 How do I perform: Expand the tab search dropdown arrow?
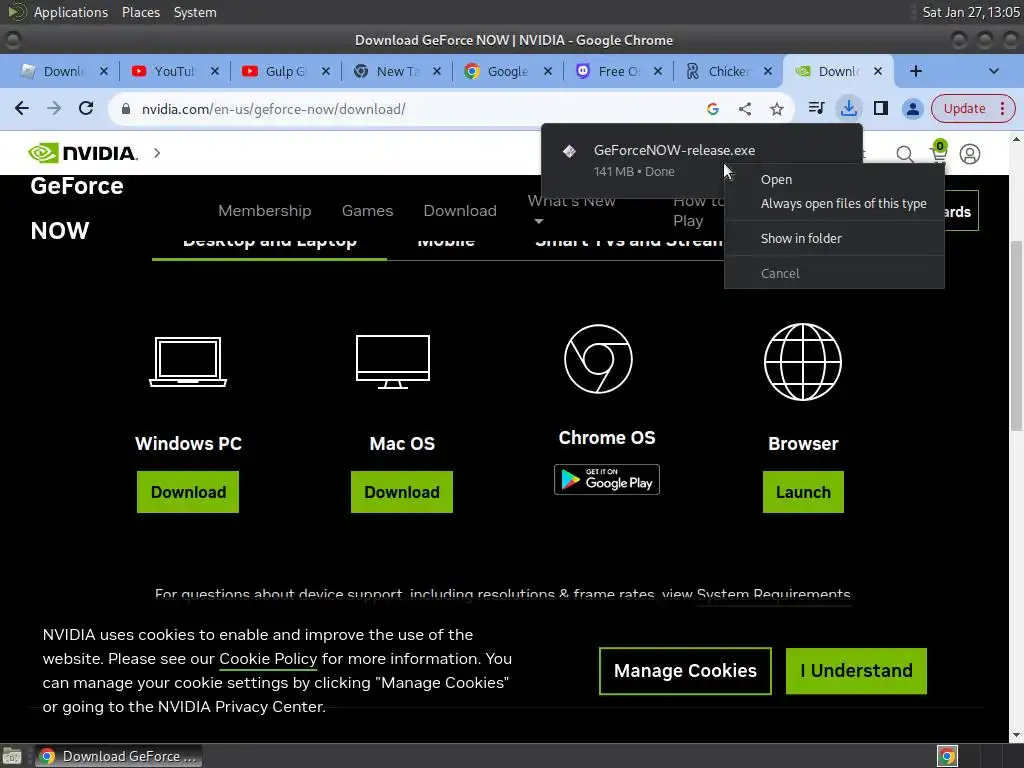(993, 71)
